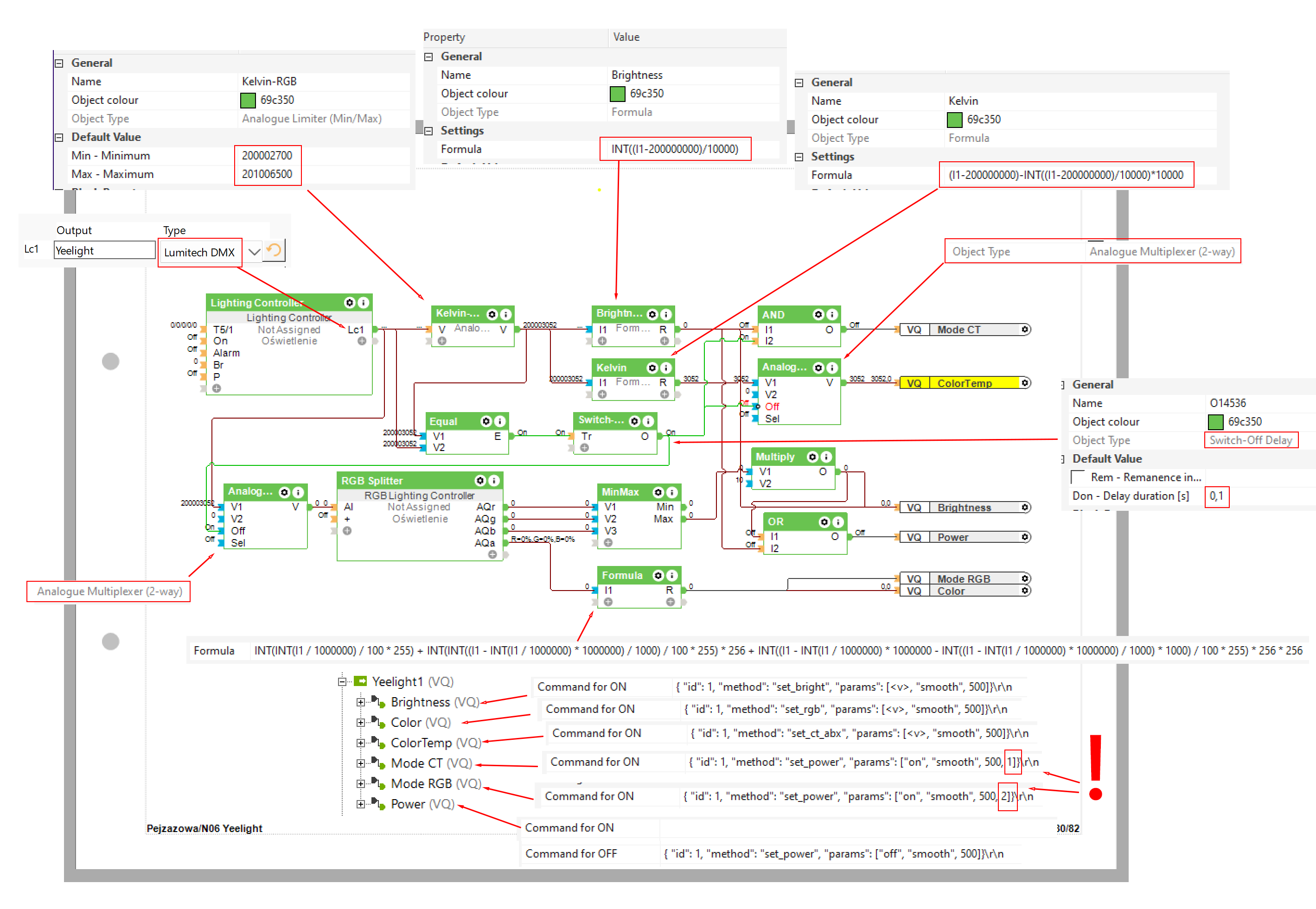Screen dimensions: 1316x909
Task: Open the Lumitech DMX type dropdown
Action: (254, 251)
